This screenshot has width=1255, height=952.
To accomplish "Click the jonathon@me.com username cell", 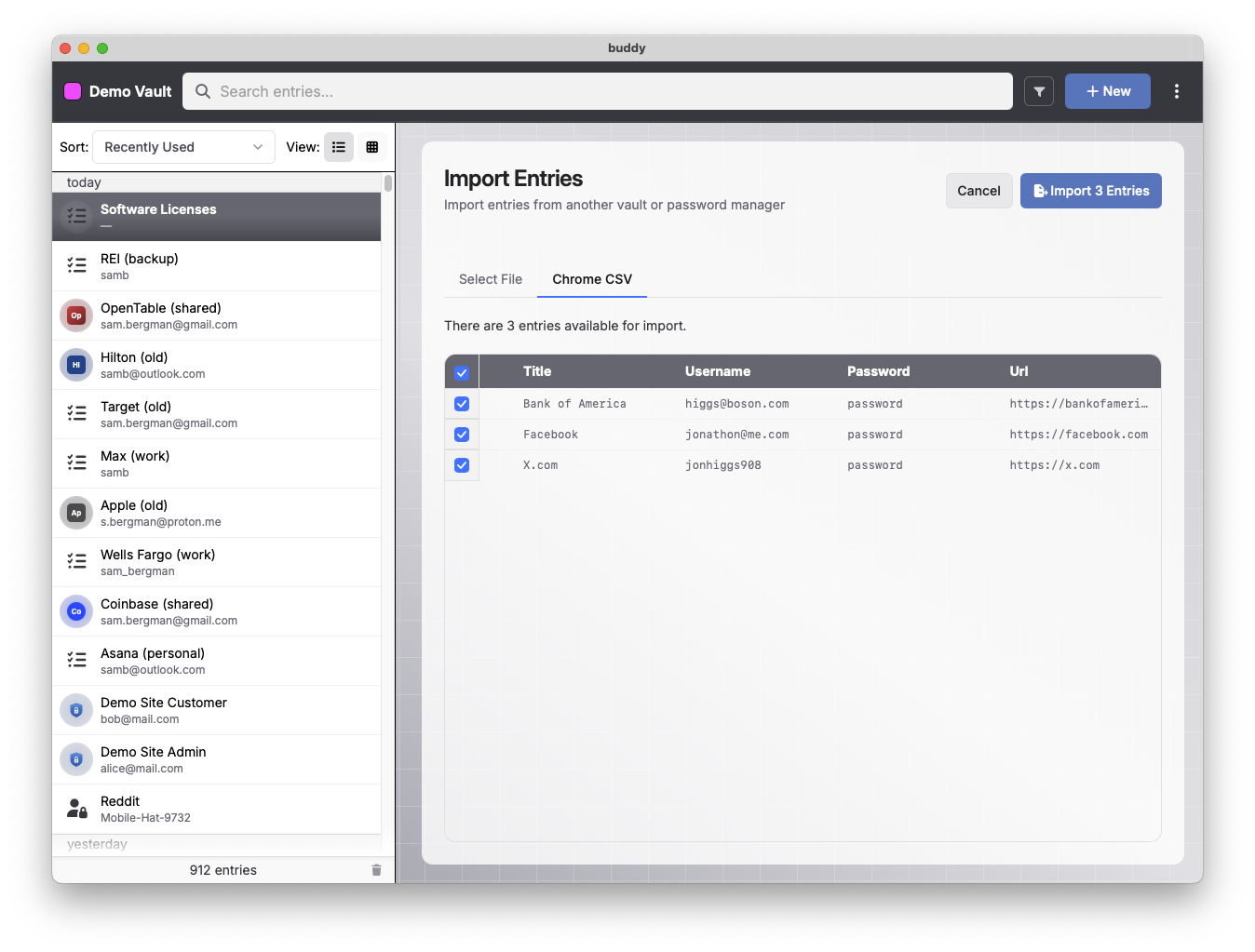I will [736, 435].
